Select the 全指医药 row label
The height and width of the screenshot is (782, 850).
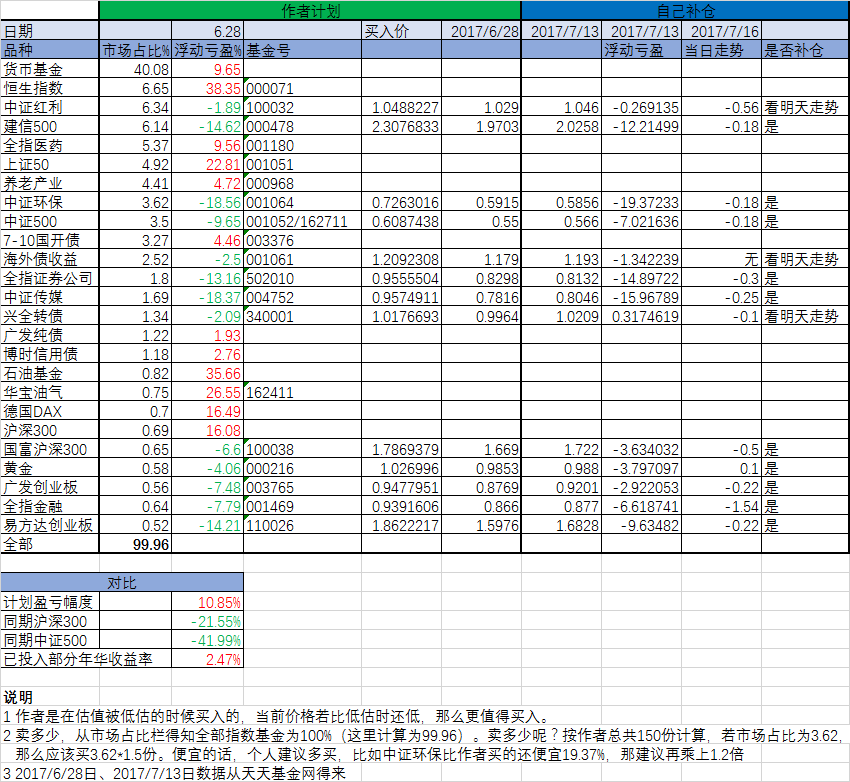coord(49,145)
